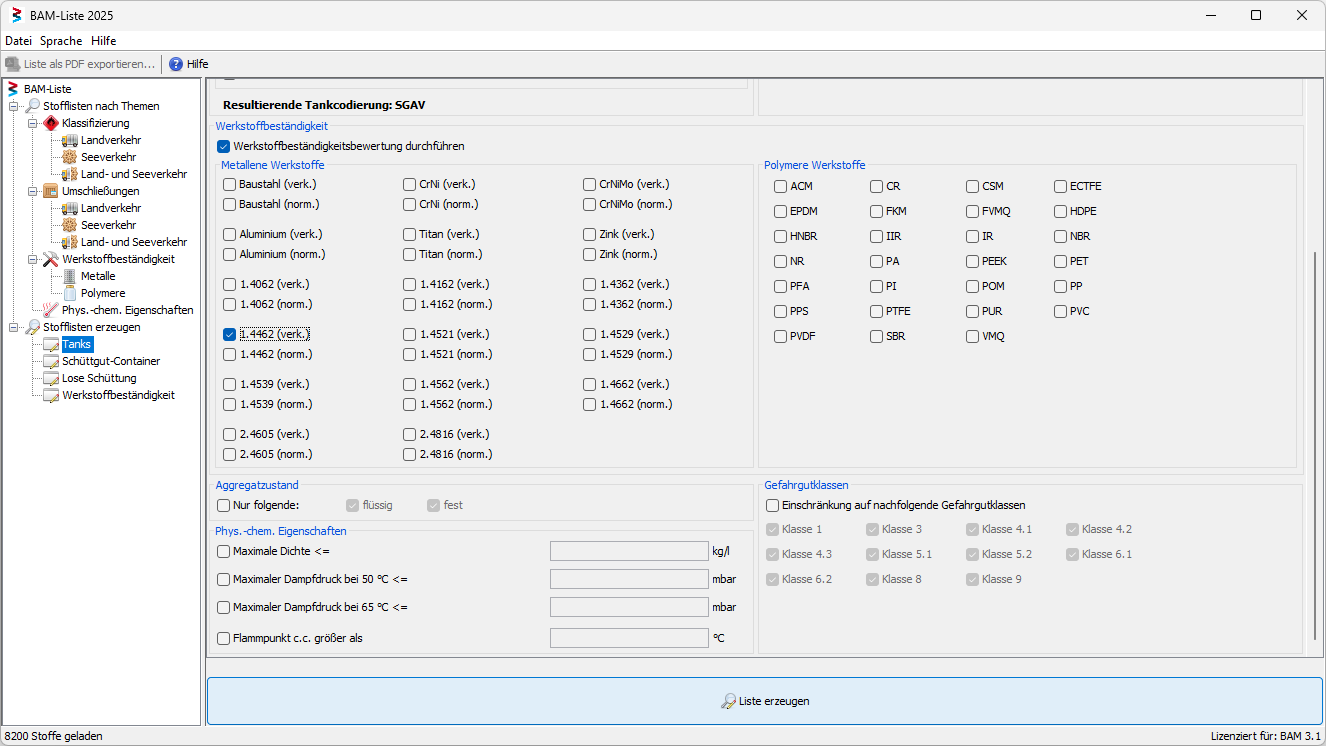The image size is (1326, 746).
Task: Click the Liste erzeugen button
Action: click(764, 701)
